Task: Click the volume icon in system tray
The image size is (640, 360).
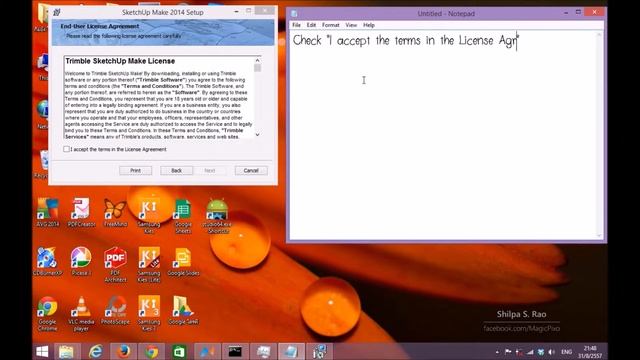Action: [551, 352]
